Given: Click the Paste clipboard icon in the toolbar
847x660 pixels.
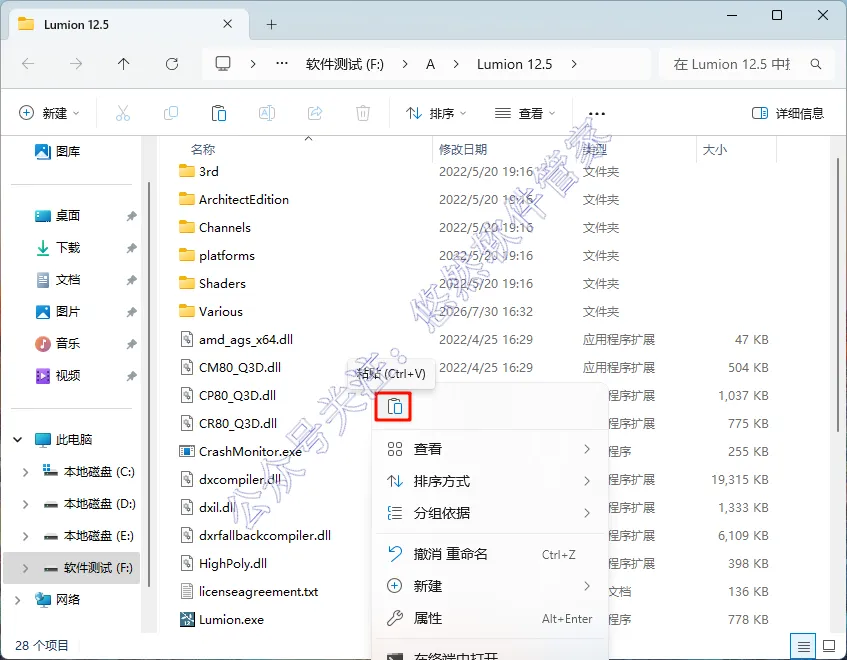Looking at the screenshot, I should [x=219, y=113].
